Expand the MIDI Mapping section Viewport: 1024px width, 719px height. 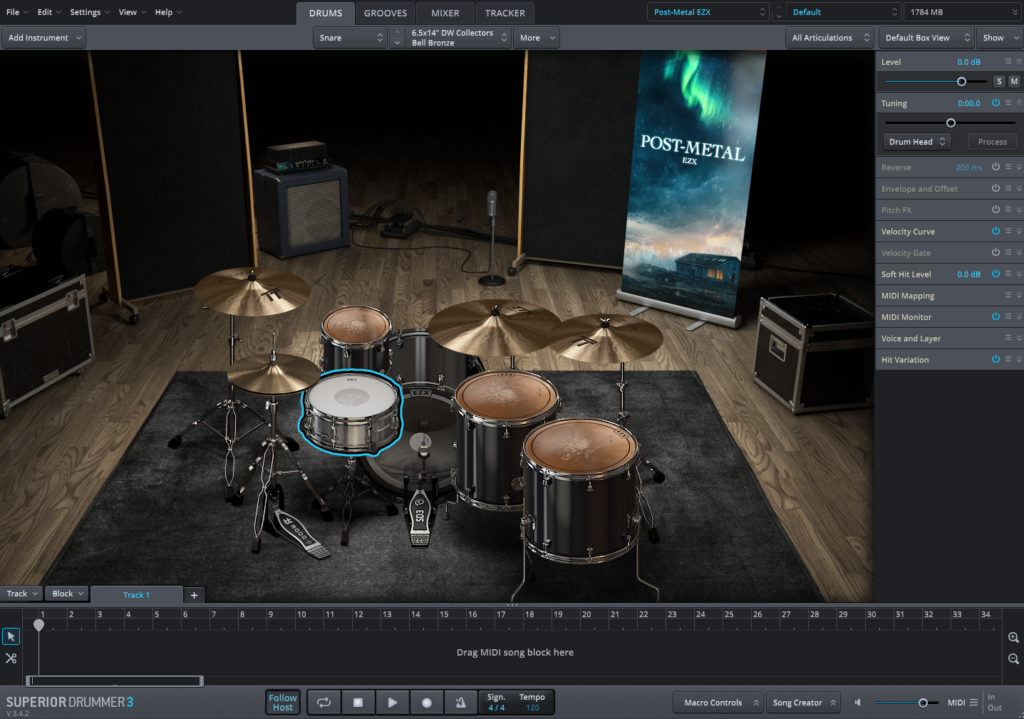coord(1018,296)
